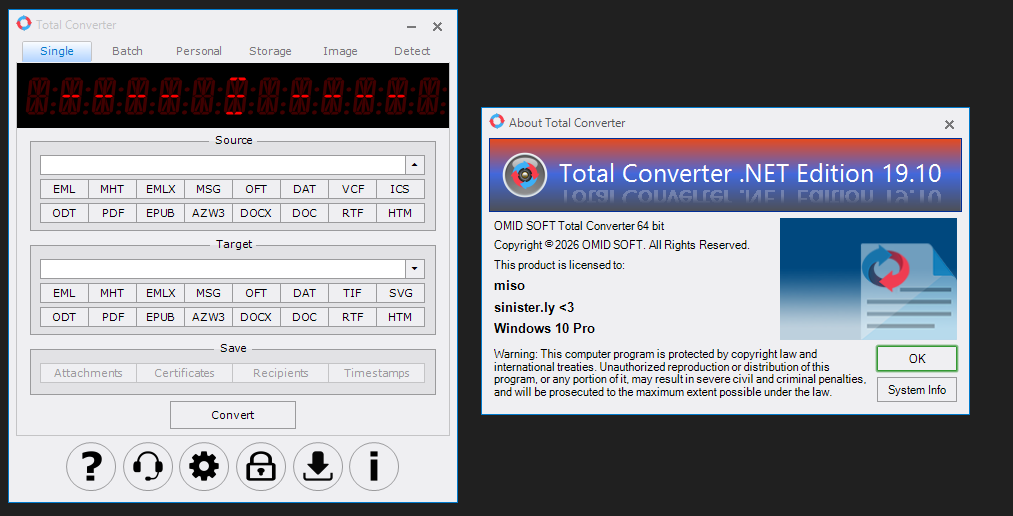1013x516 pixels.
Task: Pick EMLX as Target format
Action: pyautogui.click(x=160, y=293)
